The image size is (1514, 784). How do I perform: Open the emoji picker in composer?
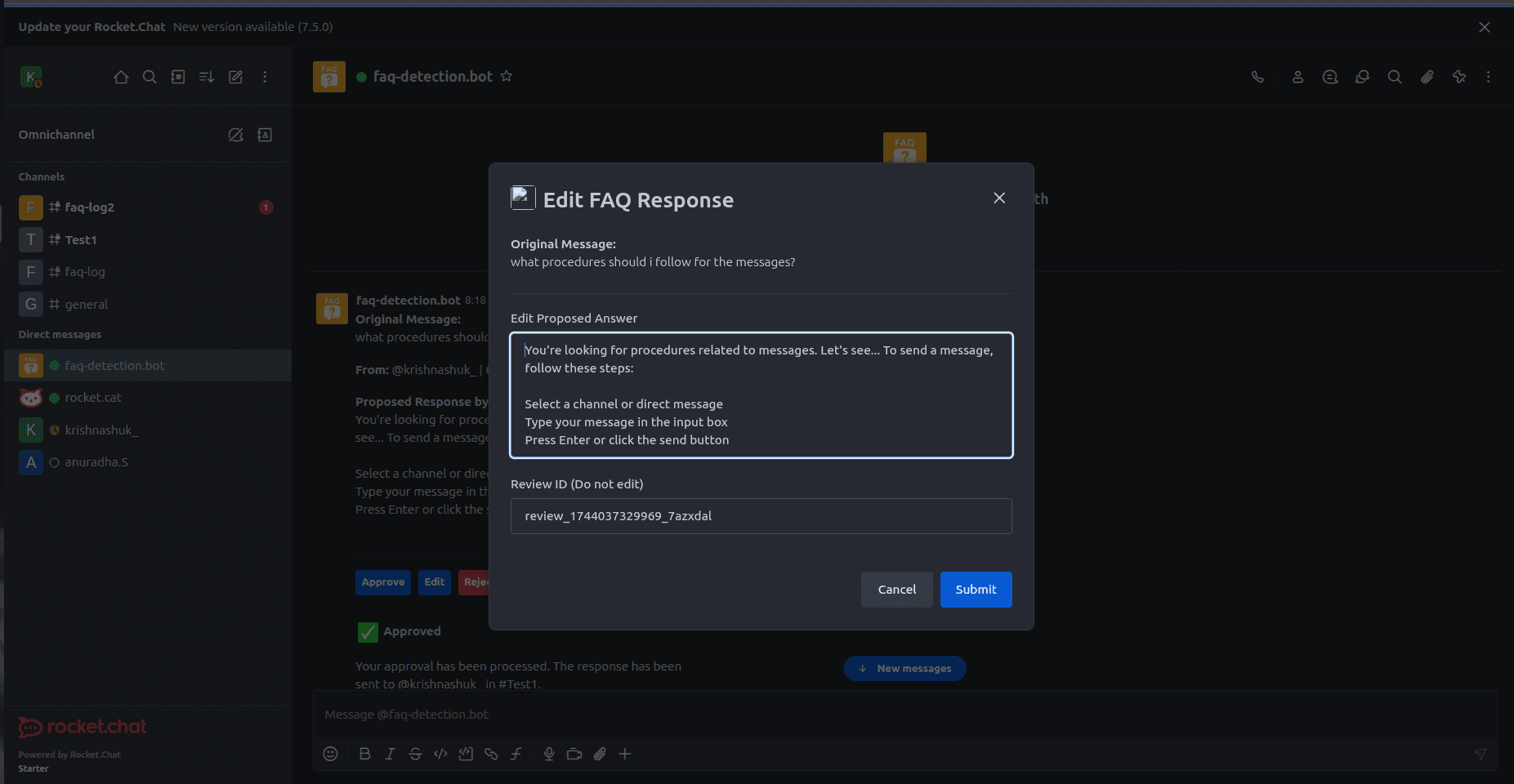(x=330, y=754)
